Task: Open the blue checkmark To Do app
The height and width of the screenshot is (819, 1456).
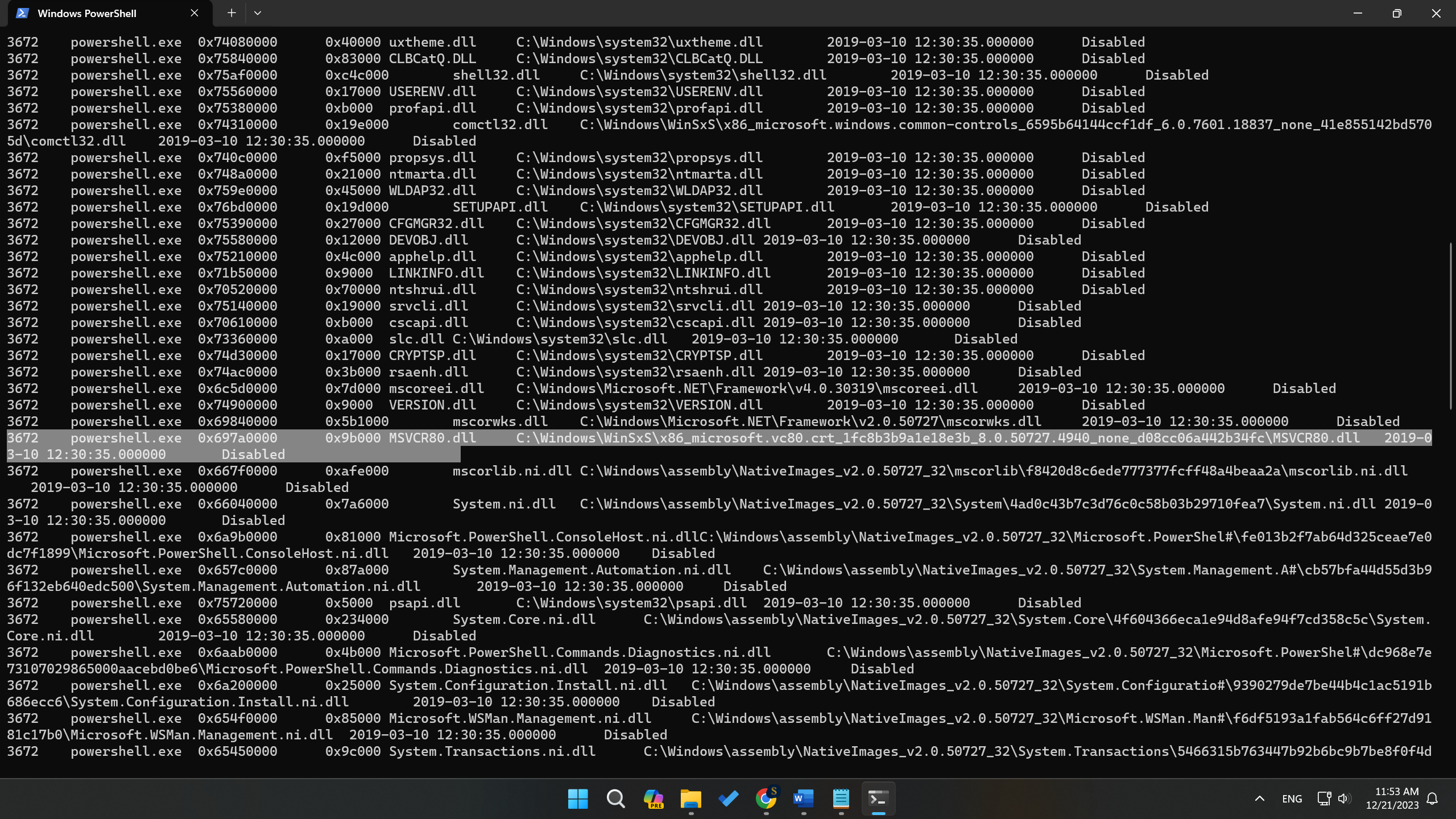Action: click(728, 799)
